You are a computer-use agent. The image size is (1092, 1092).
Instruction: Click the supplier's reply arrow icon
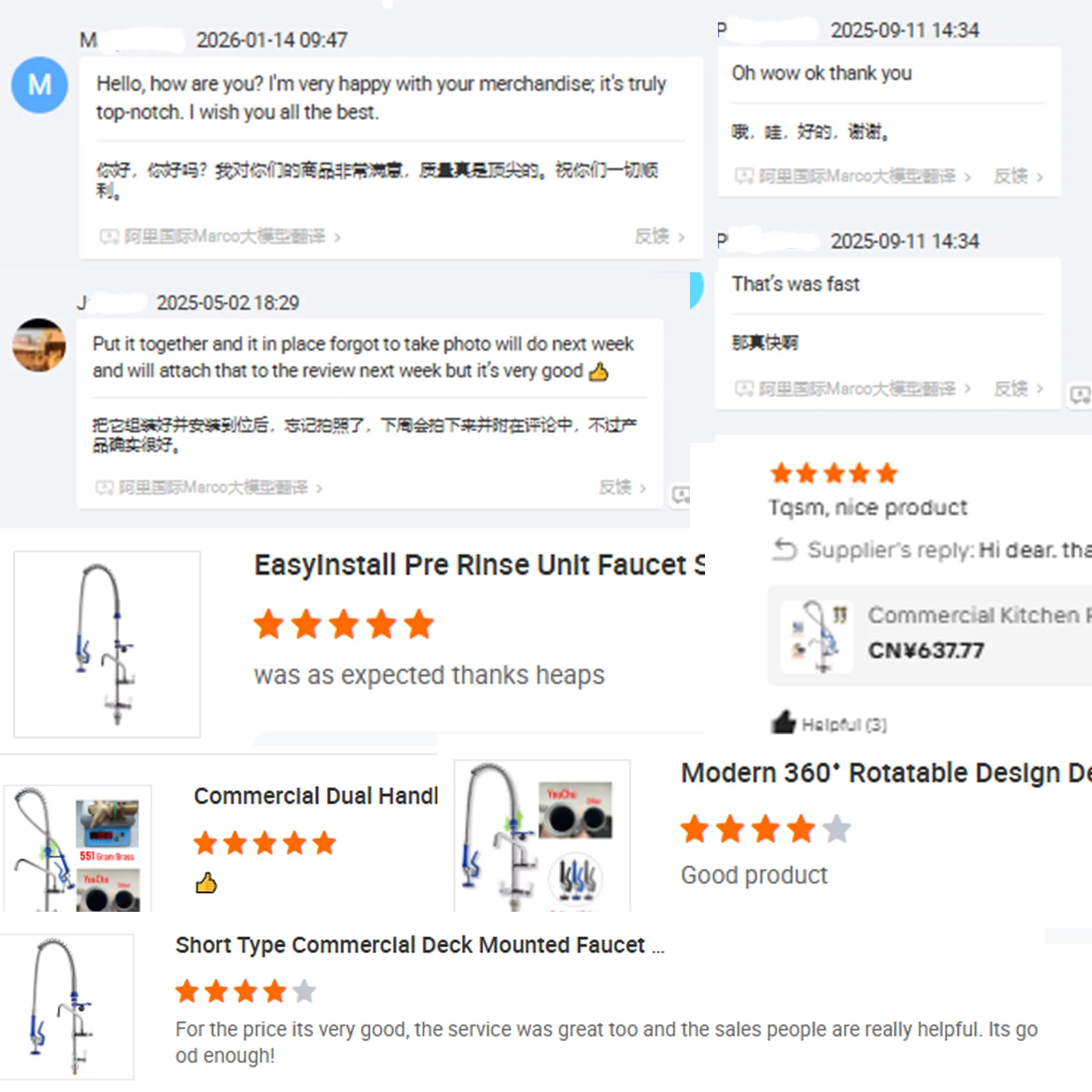(x=785, y=549)
